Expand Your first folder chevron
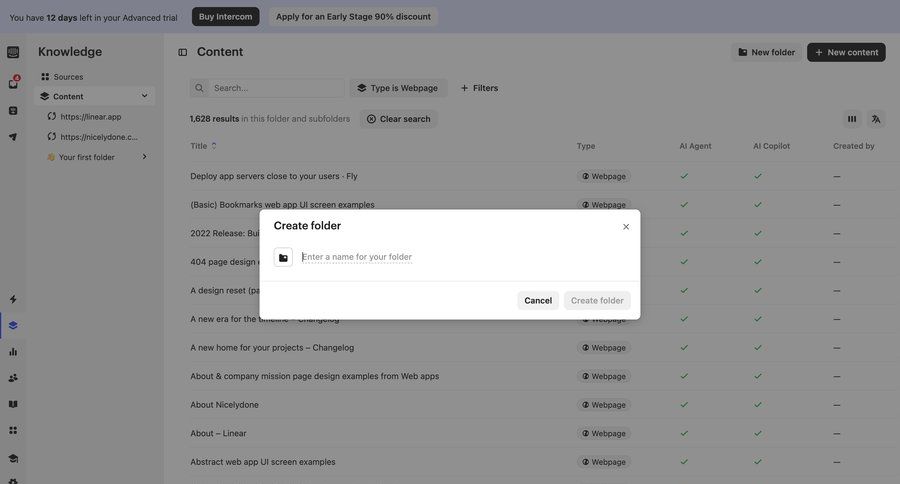 click(x=144, y=157)
